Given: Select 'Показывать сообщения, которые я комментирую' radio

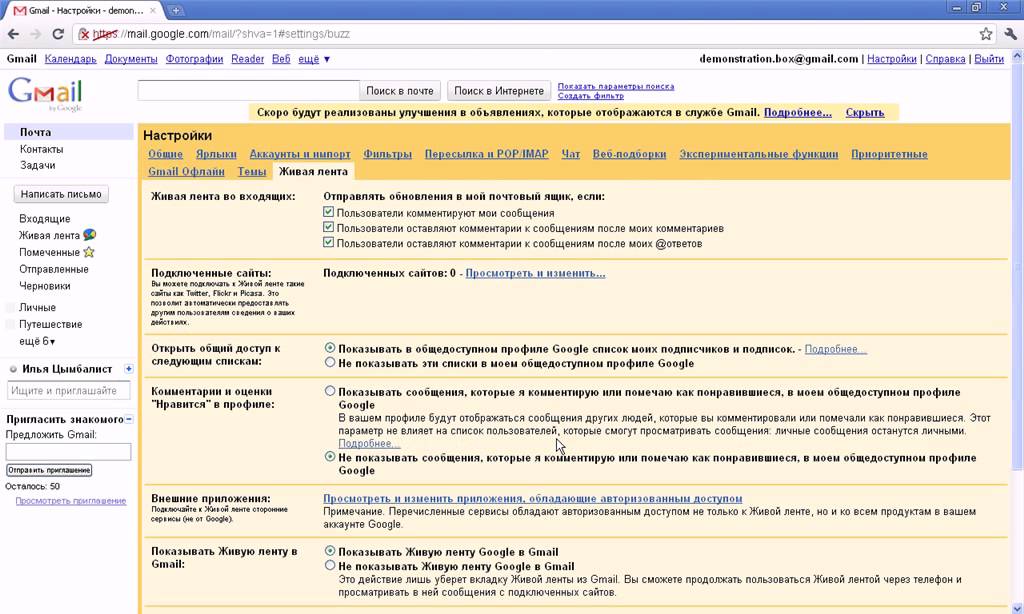Looking at the screenshot, I should coord(330,391).
